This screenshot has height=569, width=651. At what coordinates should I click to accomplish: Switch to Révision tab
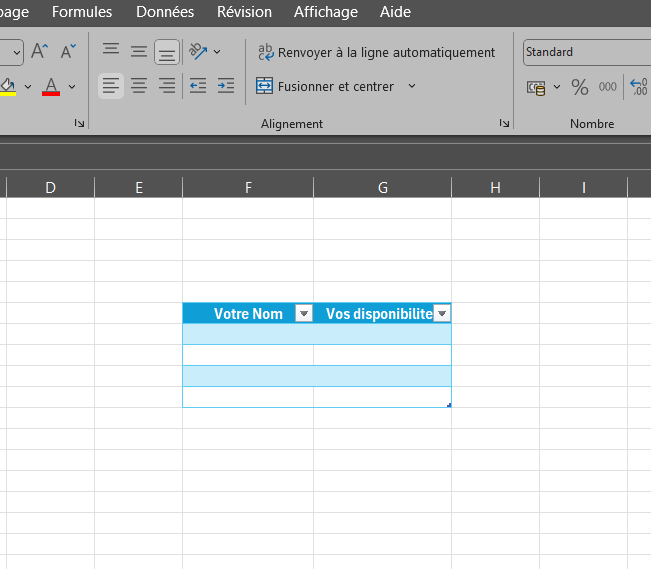pyautogui.click(x=244, y=12)
